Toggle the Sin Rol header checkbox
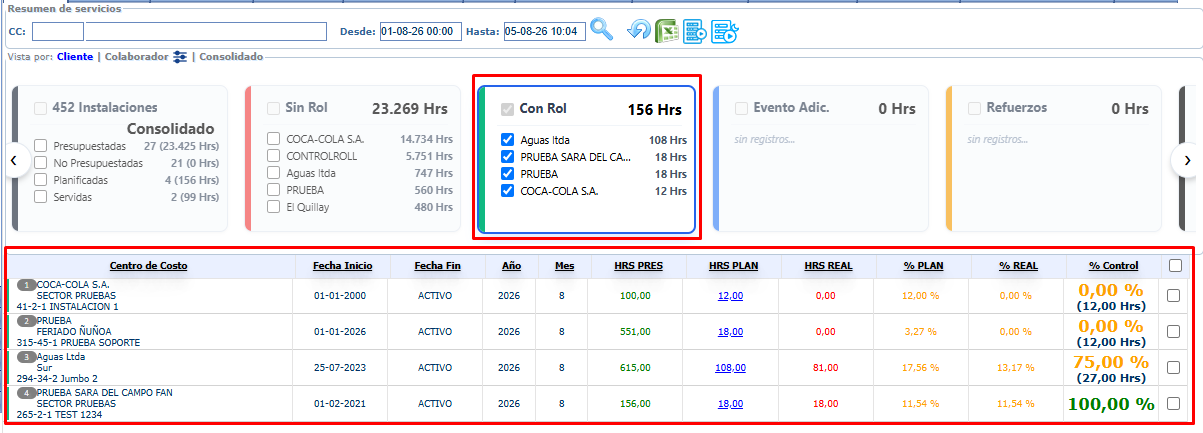Viewport: 1203px width, 433px height. click(274, 108)
